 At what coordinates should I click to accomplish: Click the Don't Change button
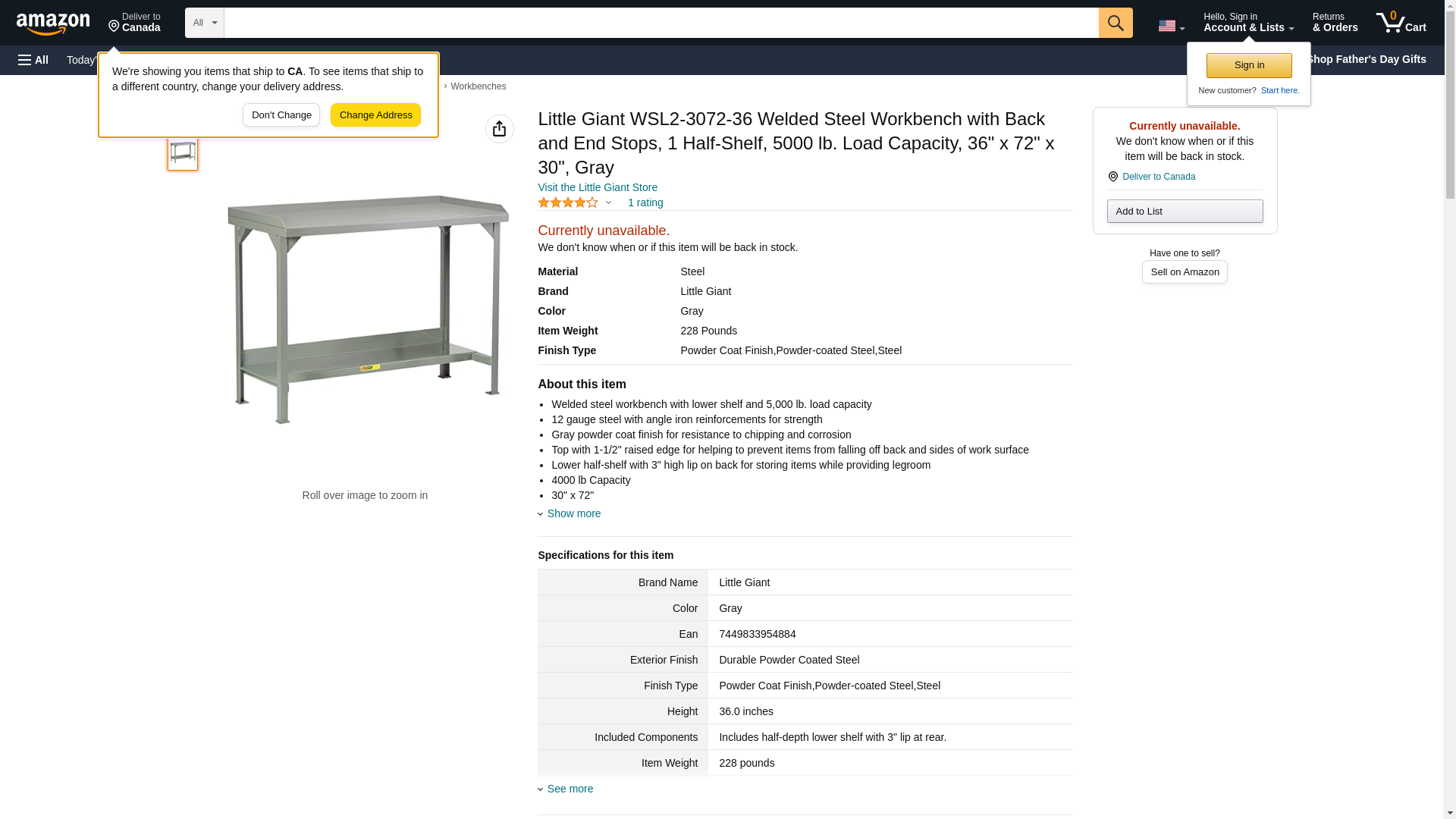pyautogui.click(x=281, y=115)
